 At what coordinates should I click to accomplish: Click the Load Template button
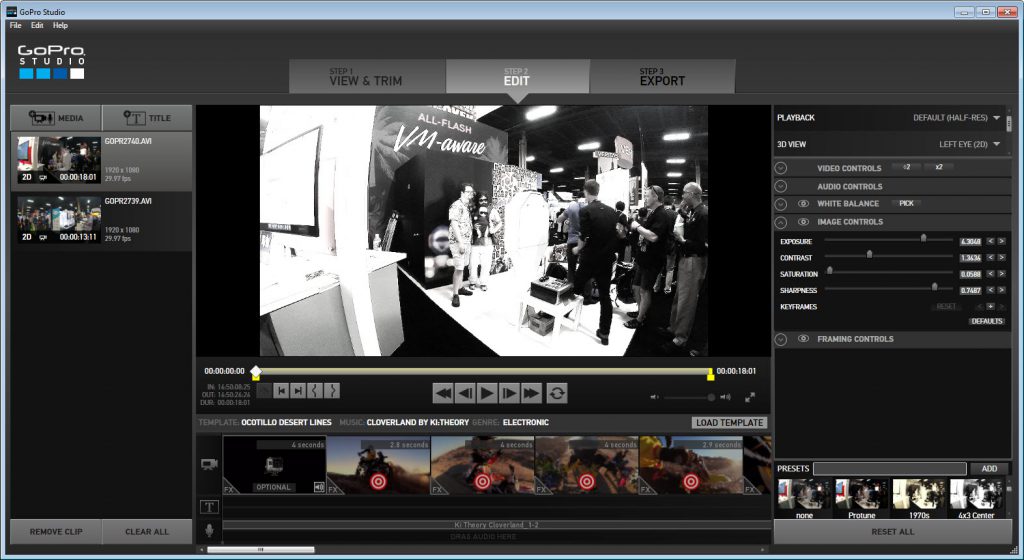click(x=729, y=423)
